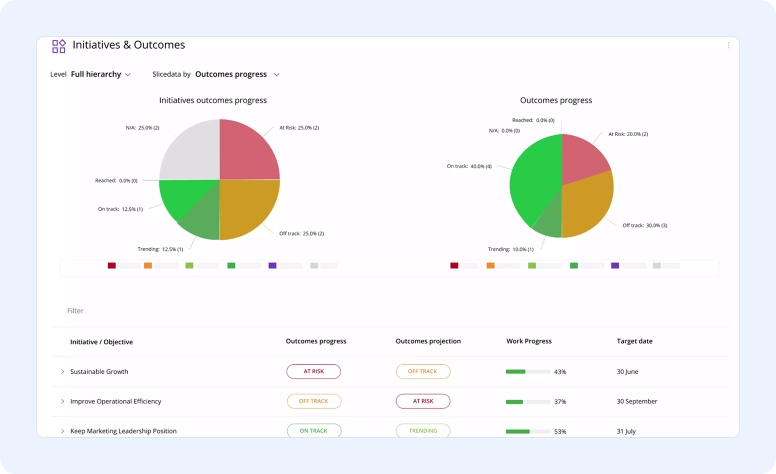776x474 pixels.
Task: Click the 43% work progress bar
Action: [527, 372]
